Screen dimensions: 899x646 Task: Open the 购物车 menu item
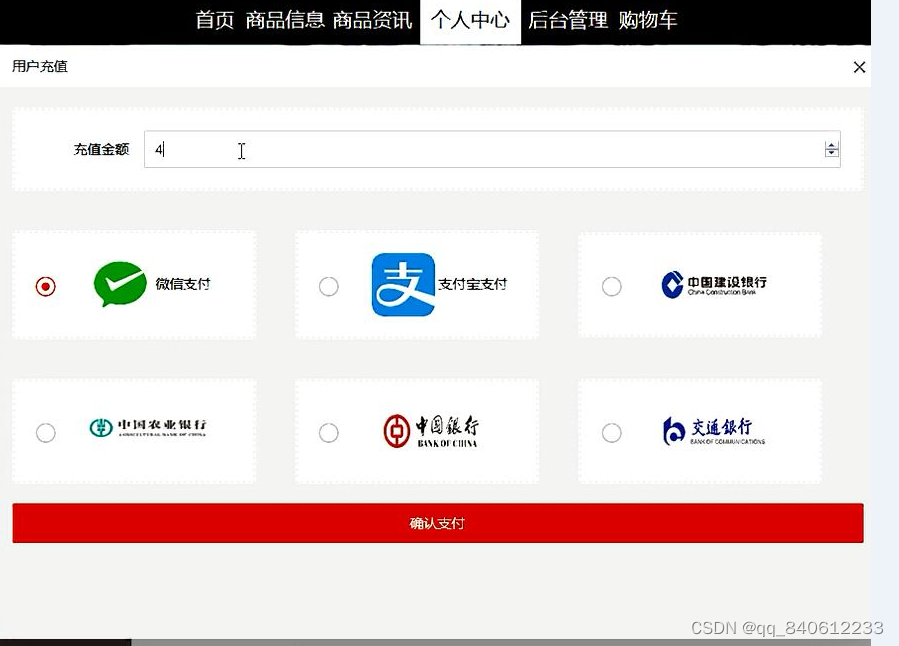click(x=648, y=20)
